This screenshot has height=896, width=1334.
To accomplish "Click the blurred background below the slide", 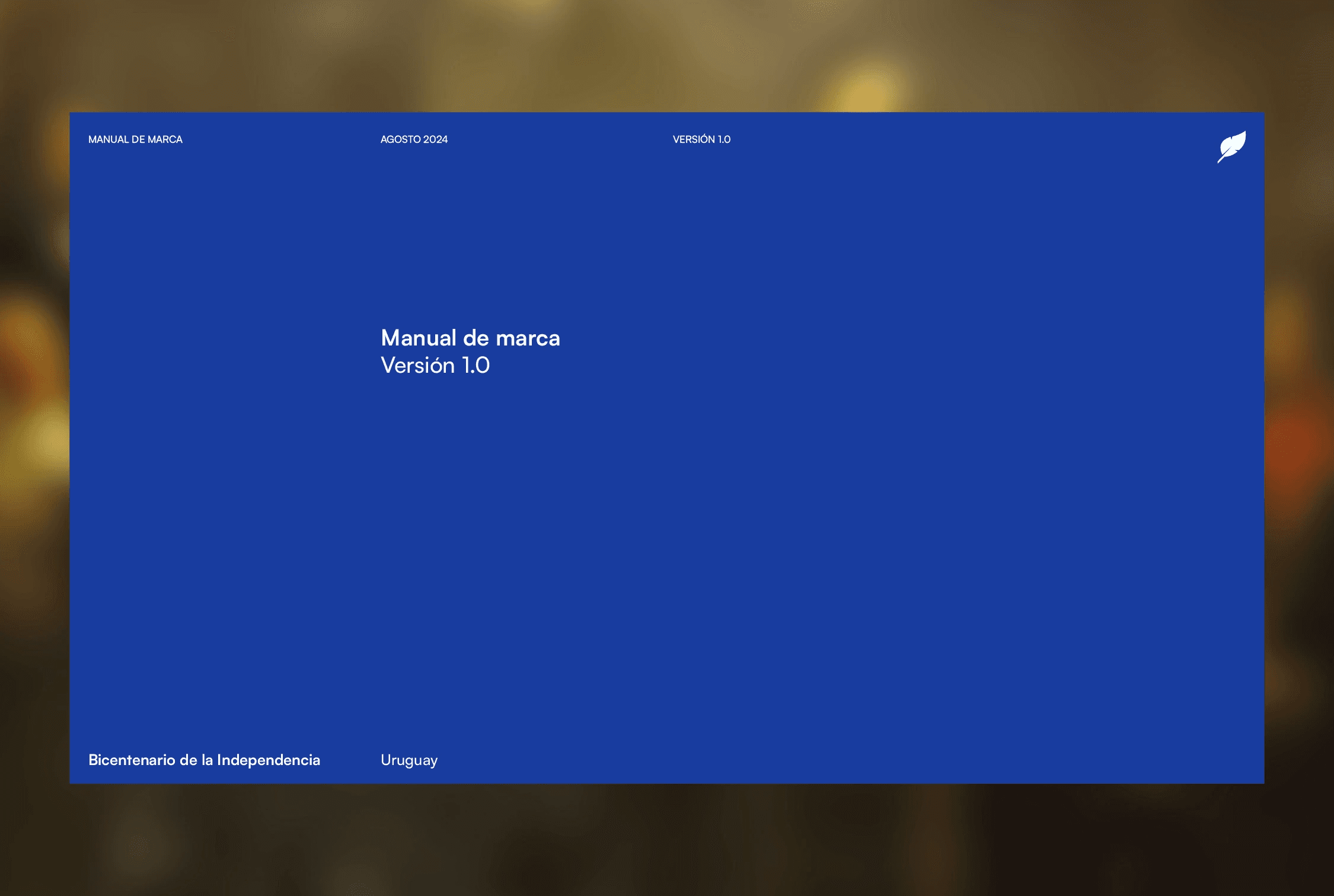I will coord(667,841).
